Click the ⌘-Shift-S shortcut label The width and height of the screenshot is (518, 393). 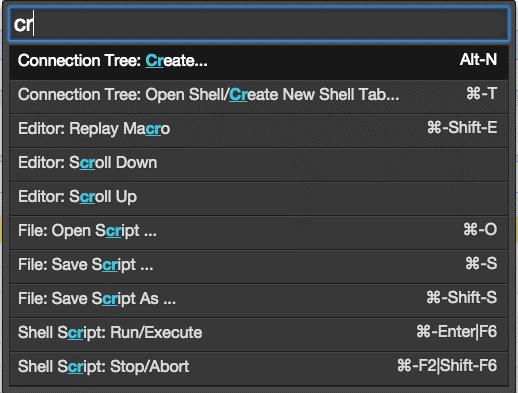point(462,297)
